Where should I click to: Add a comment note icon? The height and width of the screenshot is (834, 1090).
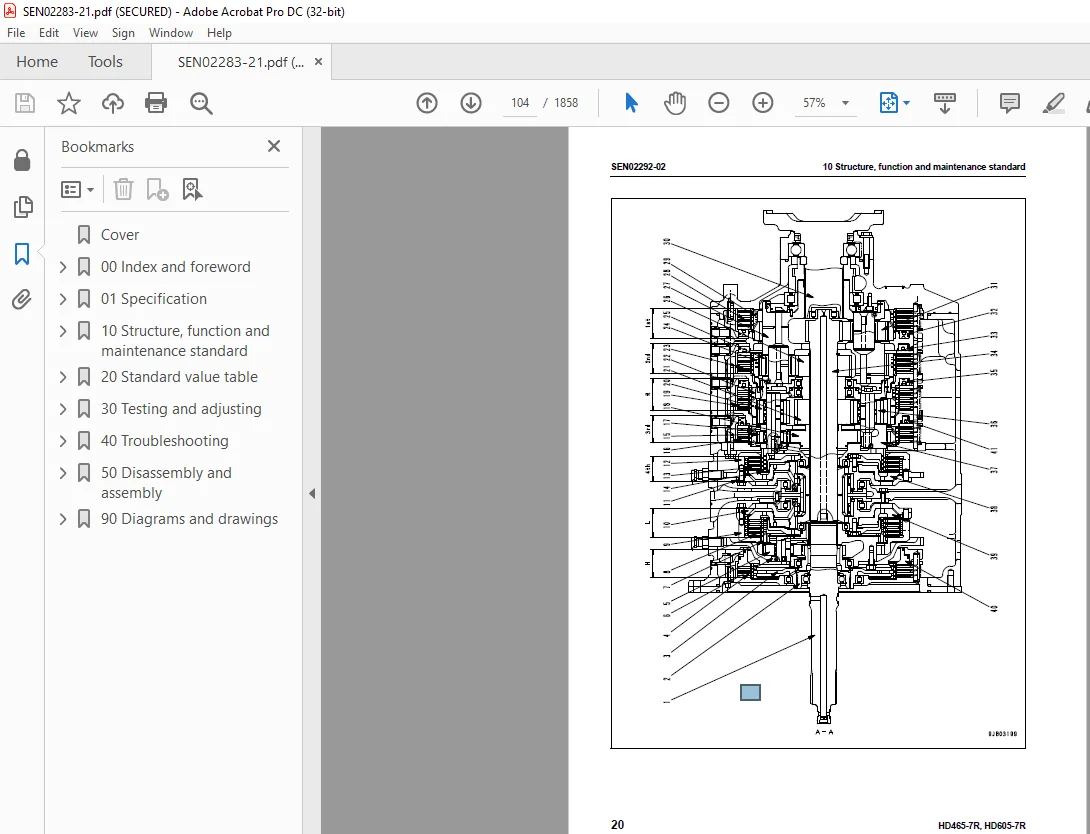click(x=1009, y=103)
